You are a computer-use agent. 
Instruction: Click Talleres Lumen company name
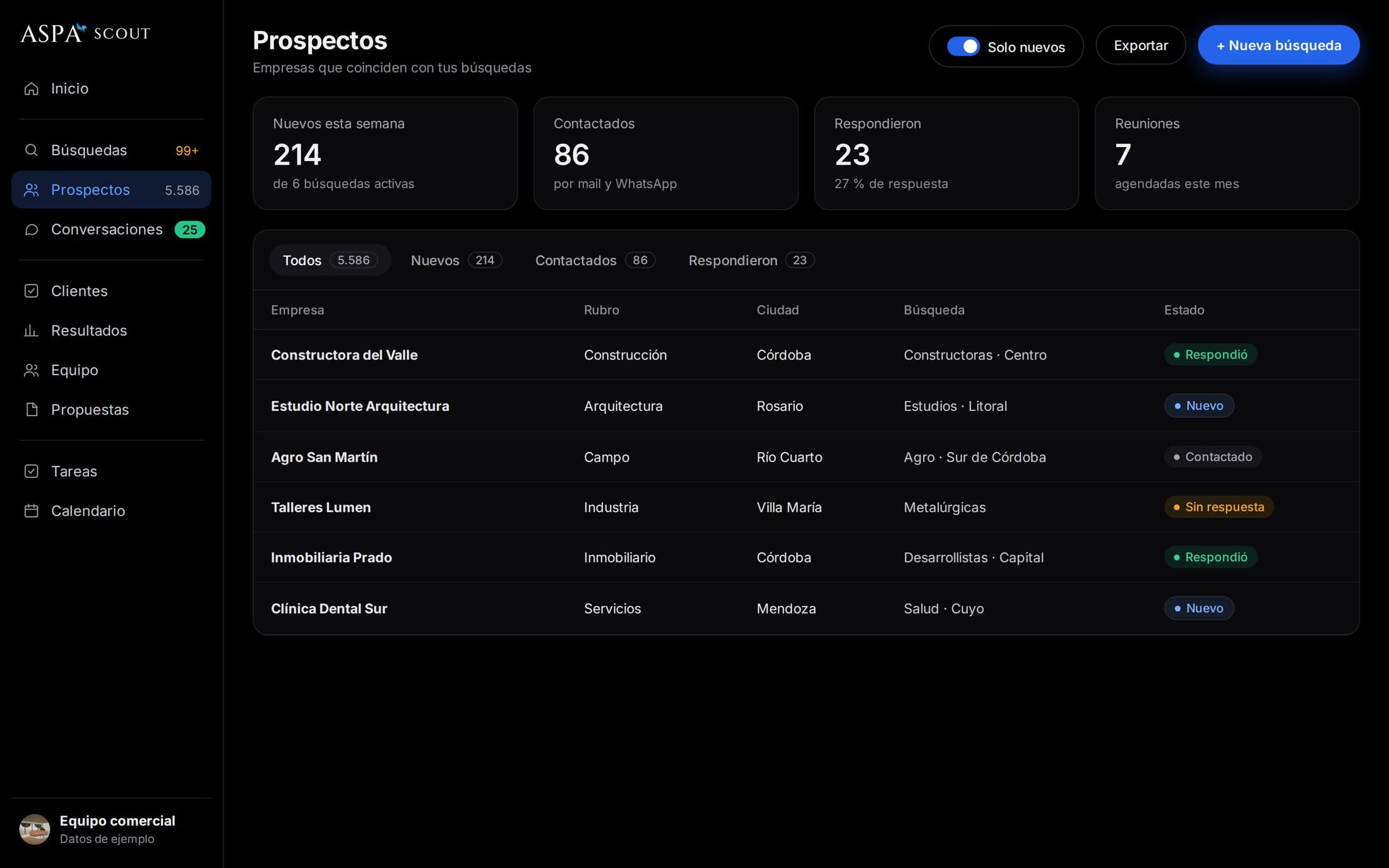point(321,508)
